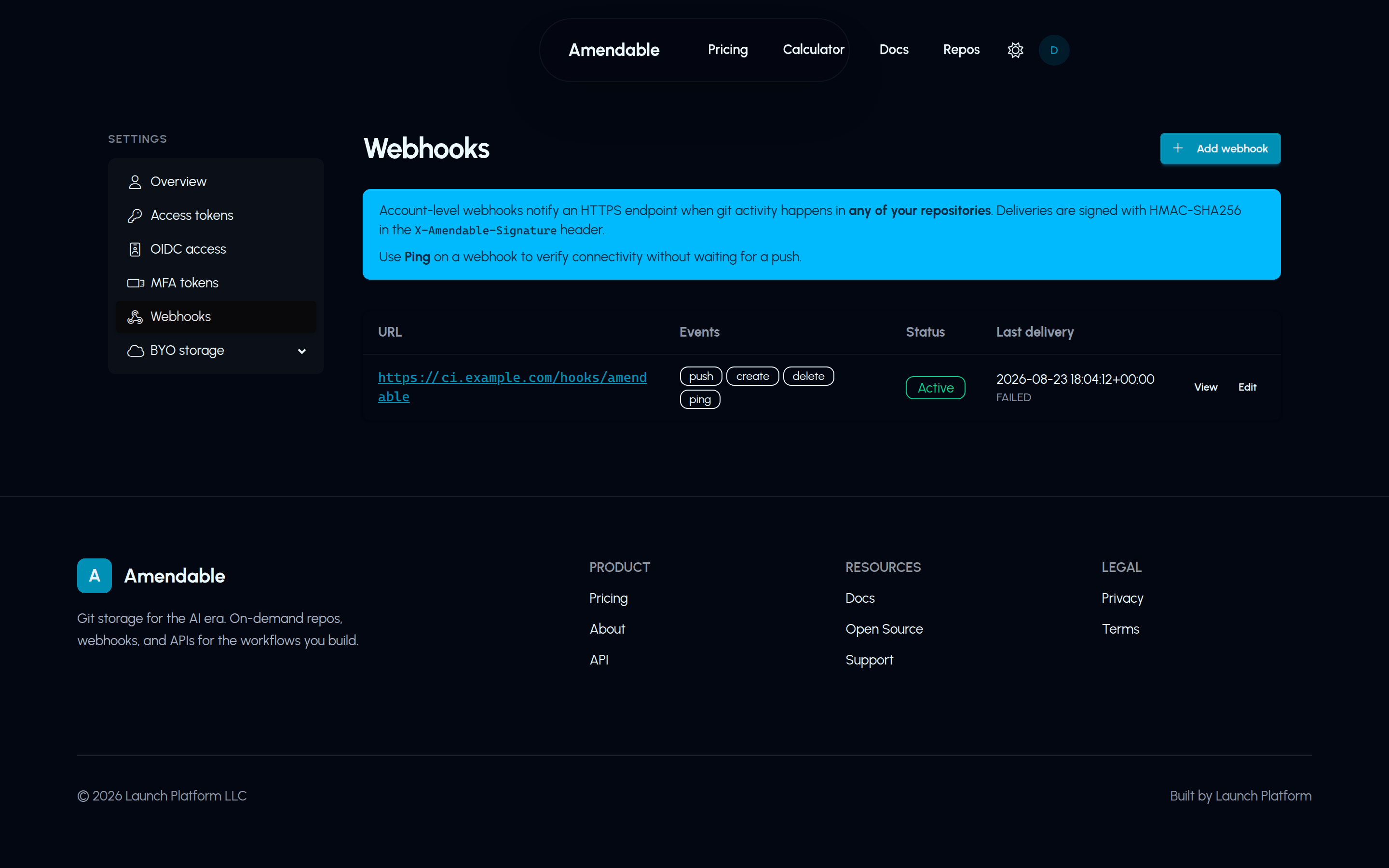Expand the BYO storage chevron

coord(302,352)
